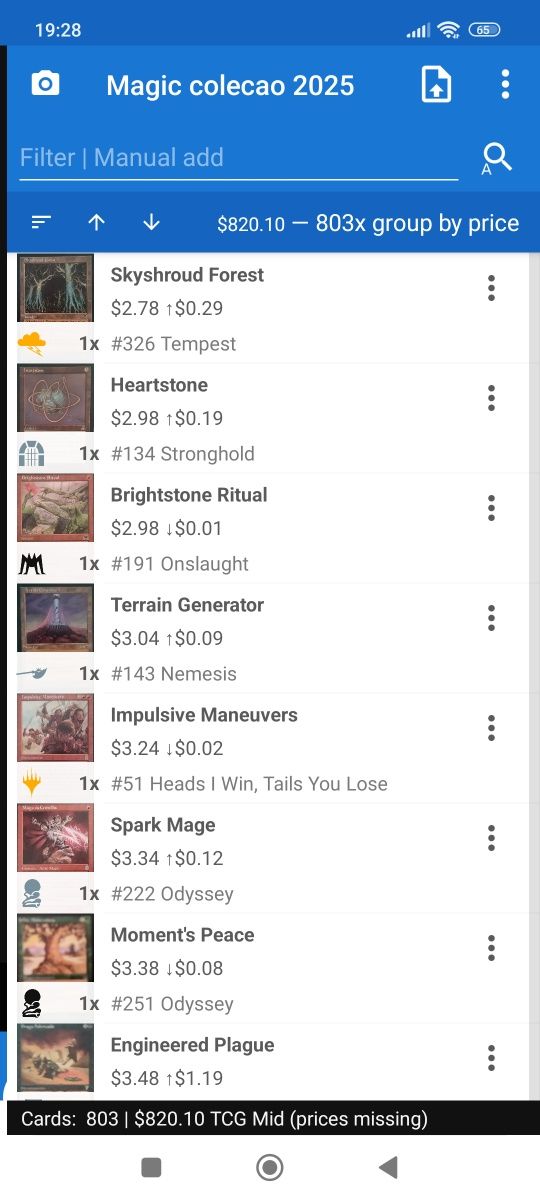The width and height of the screenshot is (540, 1200).
Task: Open the Moment's Peace more options menu
Action: click(x=491, y=948)
